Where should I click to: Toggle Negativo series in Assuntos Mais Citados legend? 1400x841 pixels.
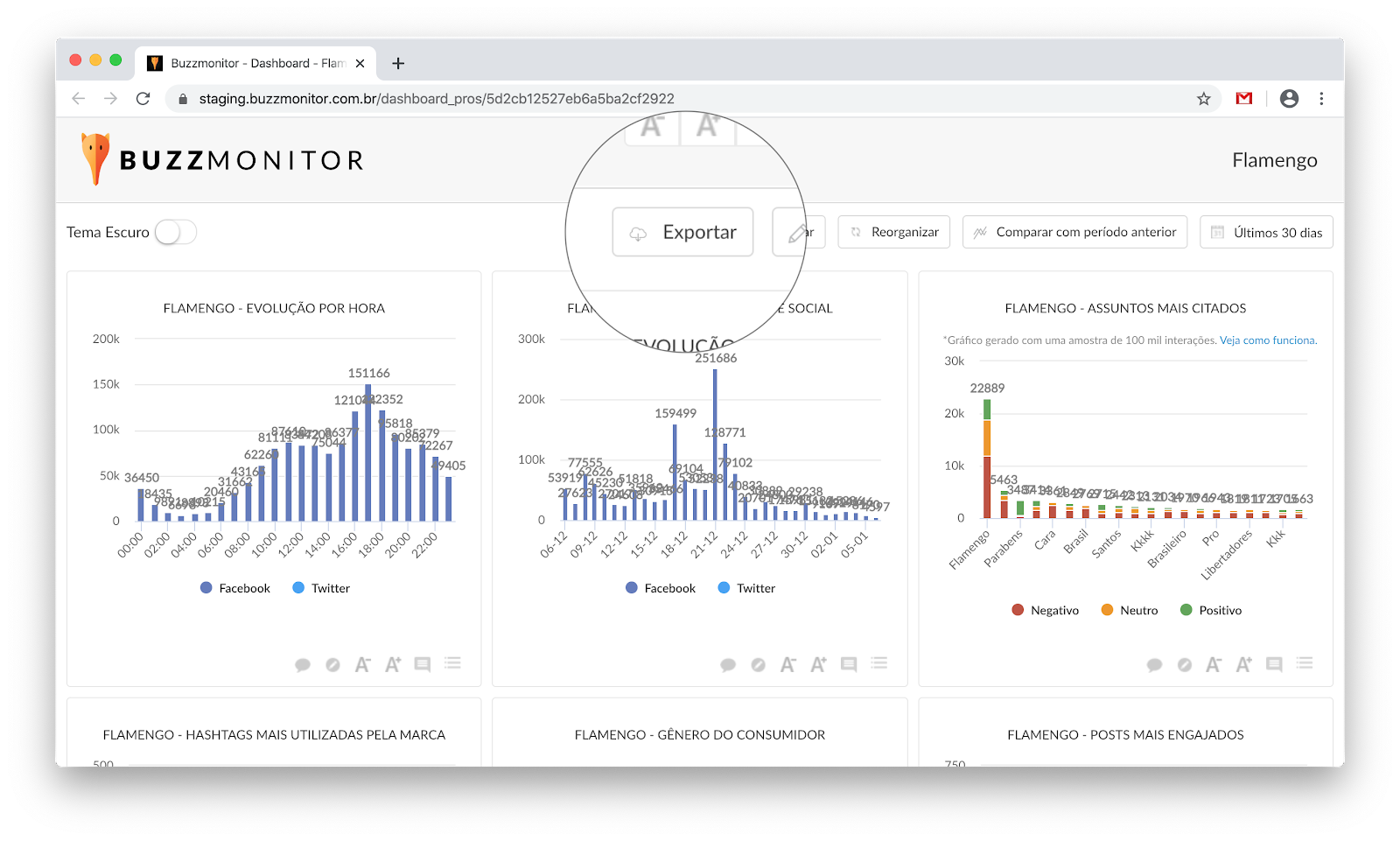coord(1045,610)
